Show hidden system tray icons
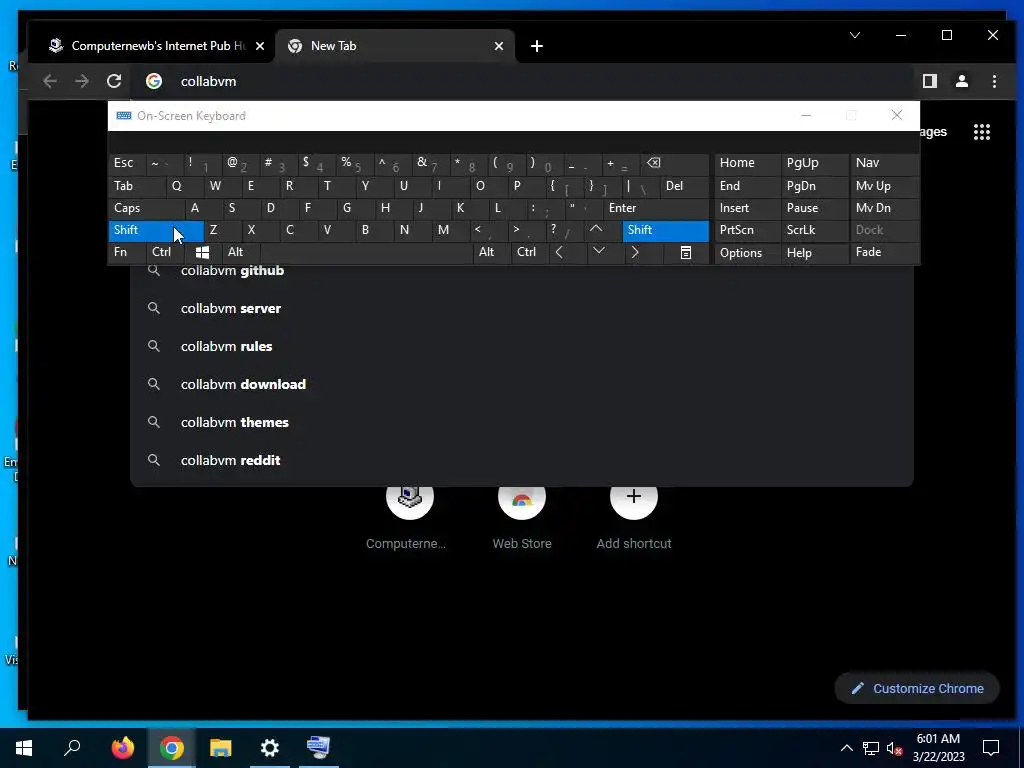The height and width of the screenshot is (768, 1024). [x=846, y=748]
